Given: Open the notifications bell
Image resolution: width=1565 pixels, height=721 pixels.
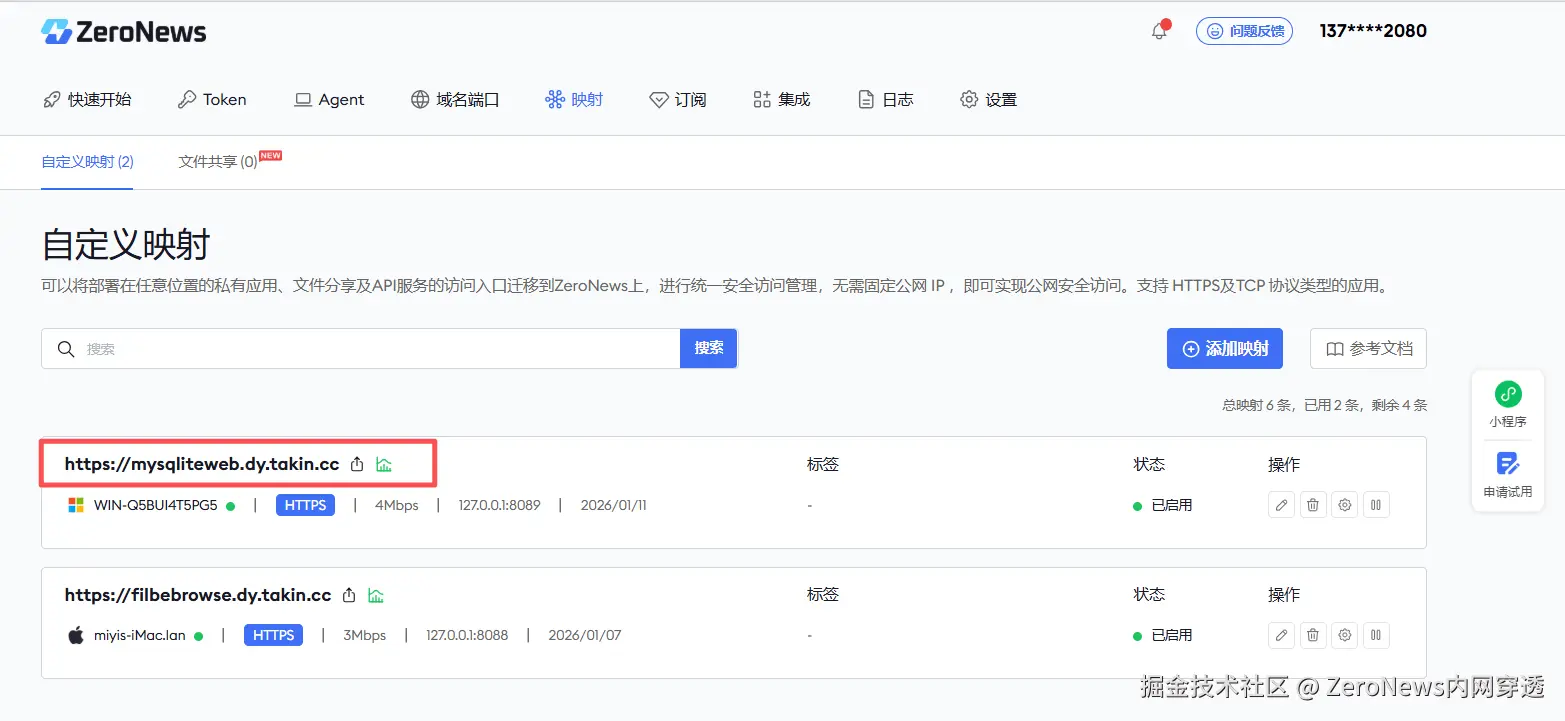Looking at the screenshot, I should [1159, 31].
